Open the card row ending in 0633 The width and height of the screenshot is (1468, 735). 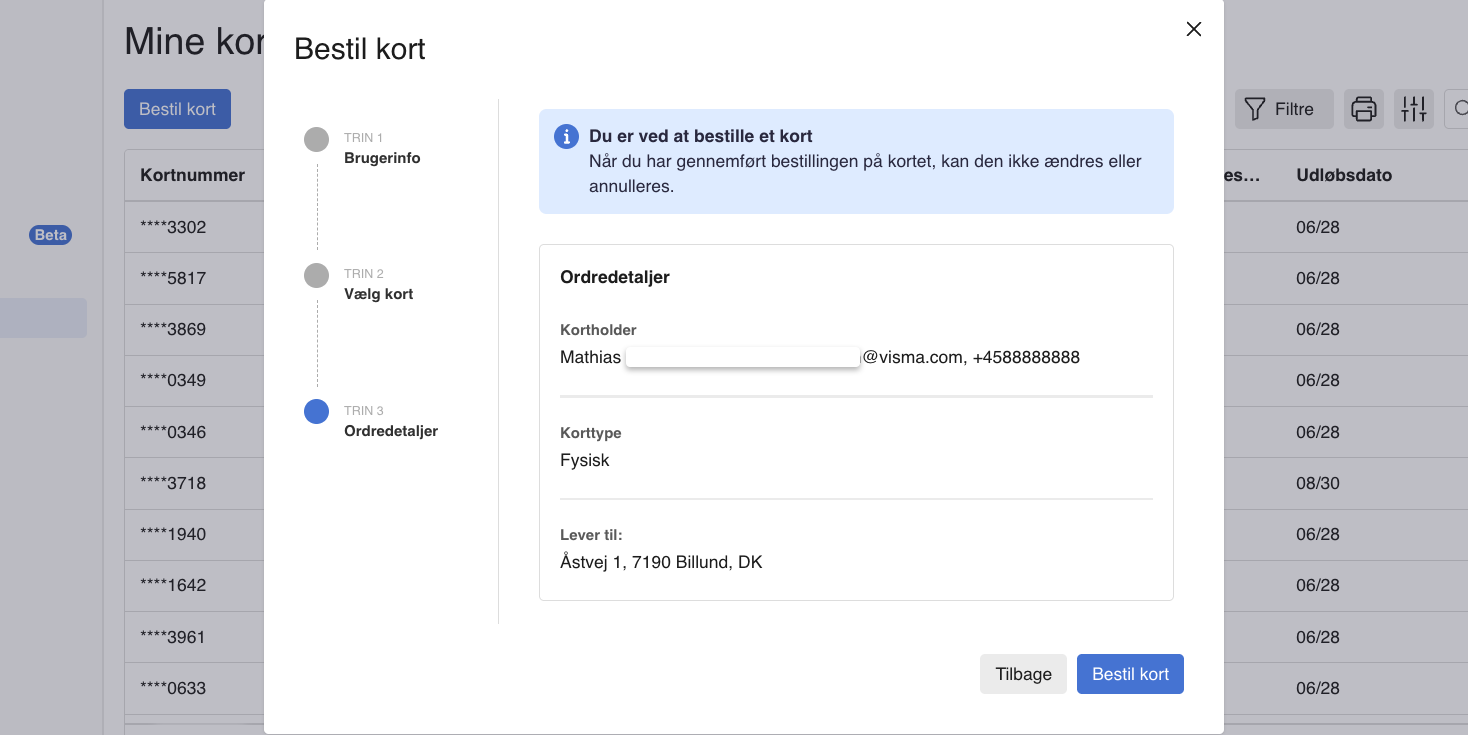pyautogui.click(x=173, y=688)
